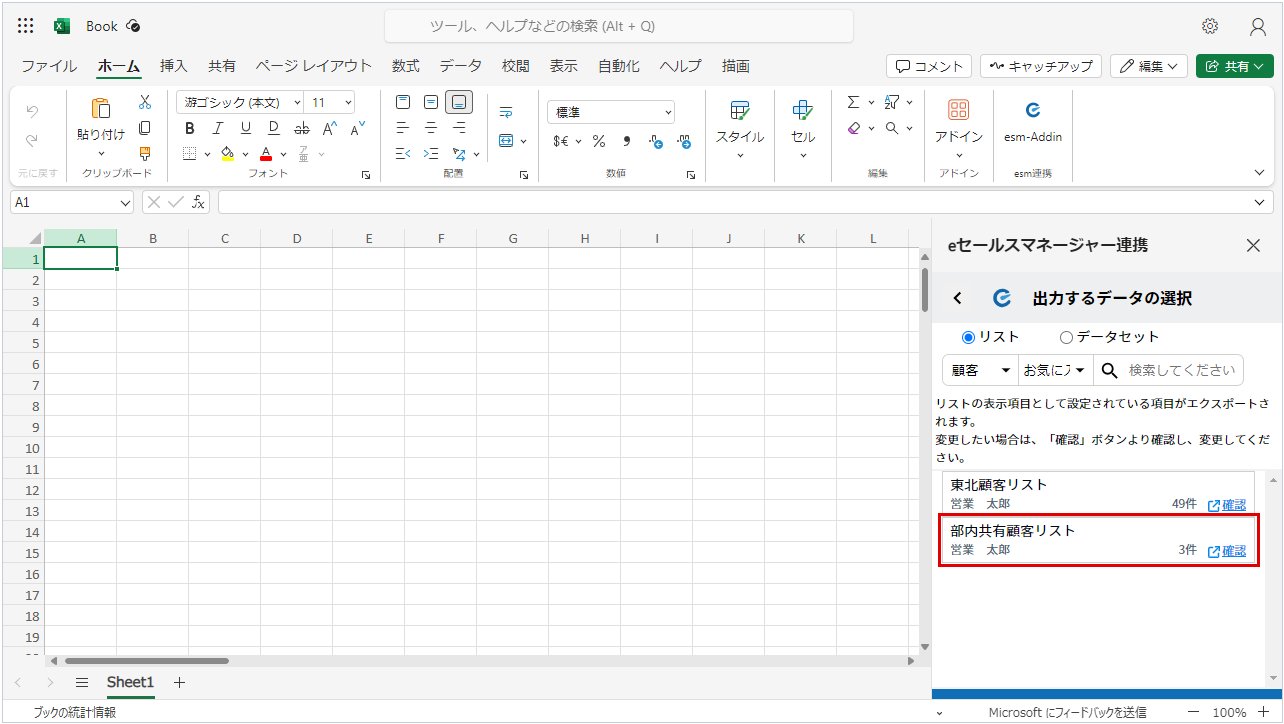1284x724 pixels.
Task: Click the formula bar input
Action: (x=734, y=202)
